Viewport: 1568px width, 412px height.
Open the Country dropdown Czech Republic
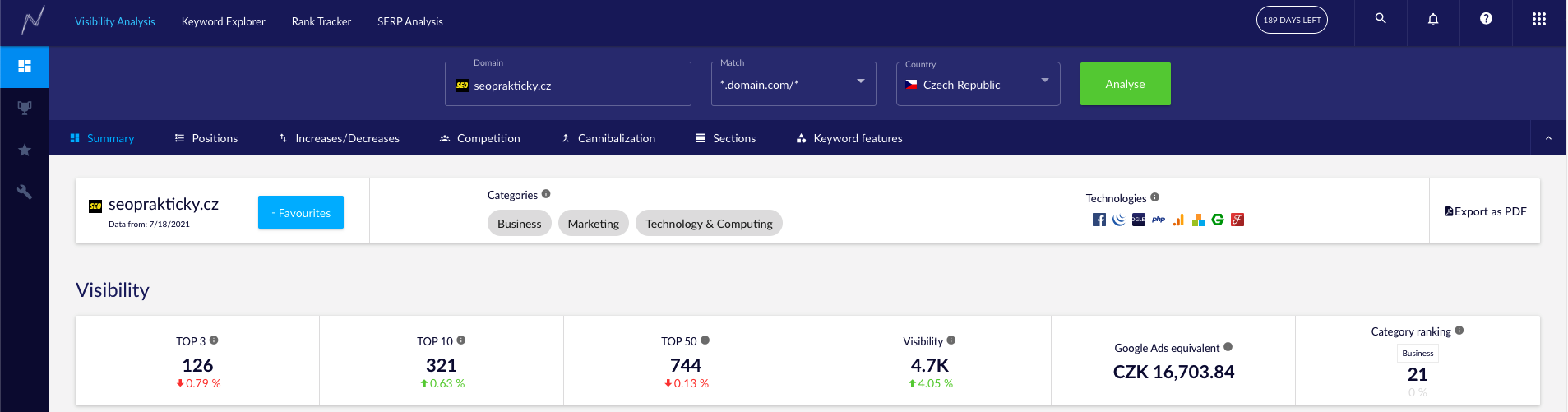pos(978,84)
